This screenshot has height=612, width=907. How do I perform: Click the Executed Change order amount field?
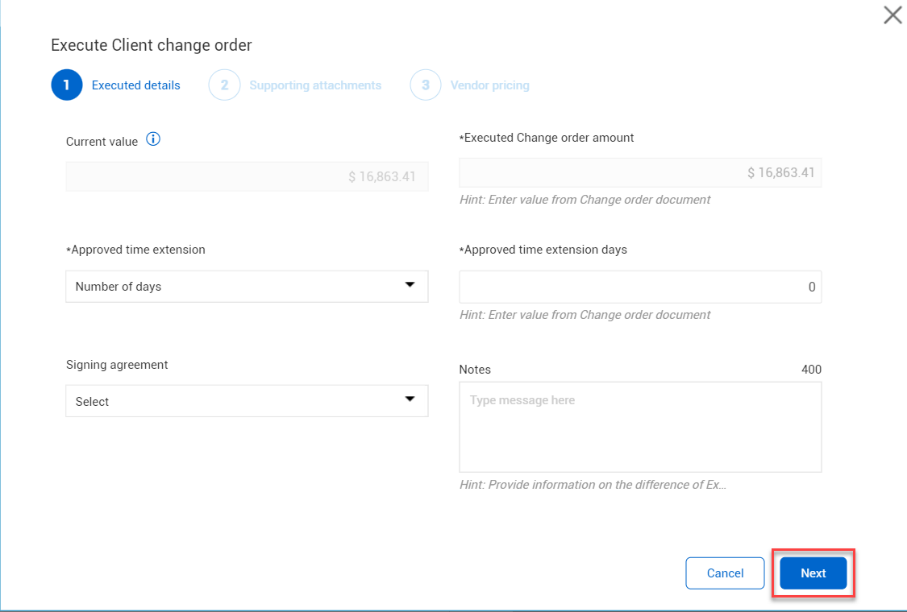(639, 172)
